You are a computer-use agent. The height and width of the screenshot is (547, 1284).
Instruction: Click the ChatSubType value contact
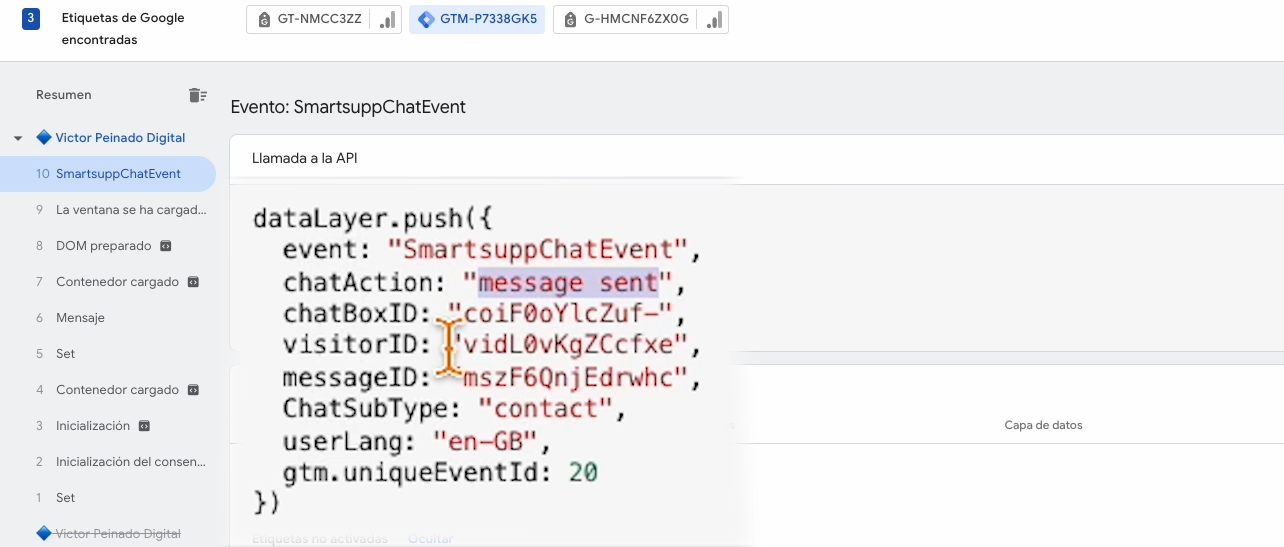[545, 408]
